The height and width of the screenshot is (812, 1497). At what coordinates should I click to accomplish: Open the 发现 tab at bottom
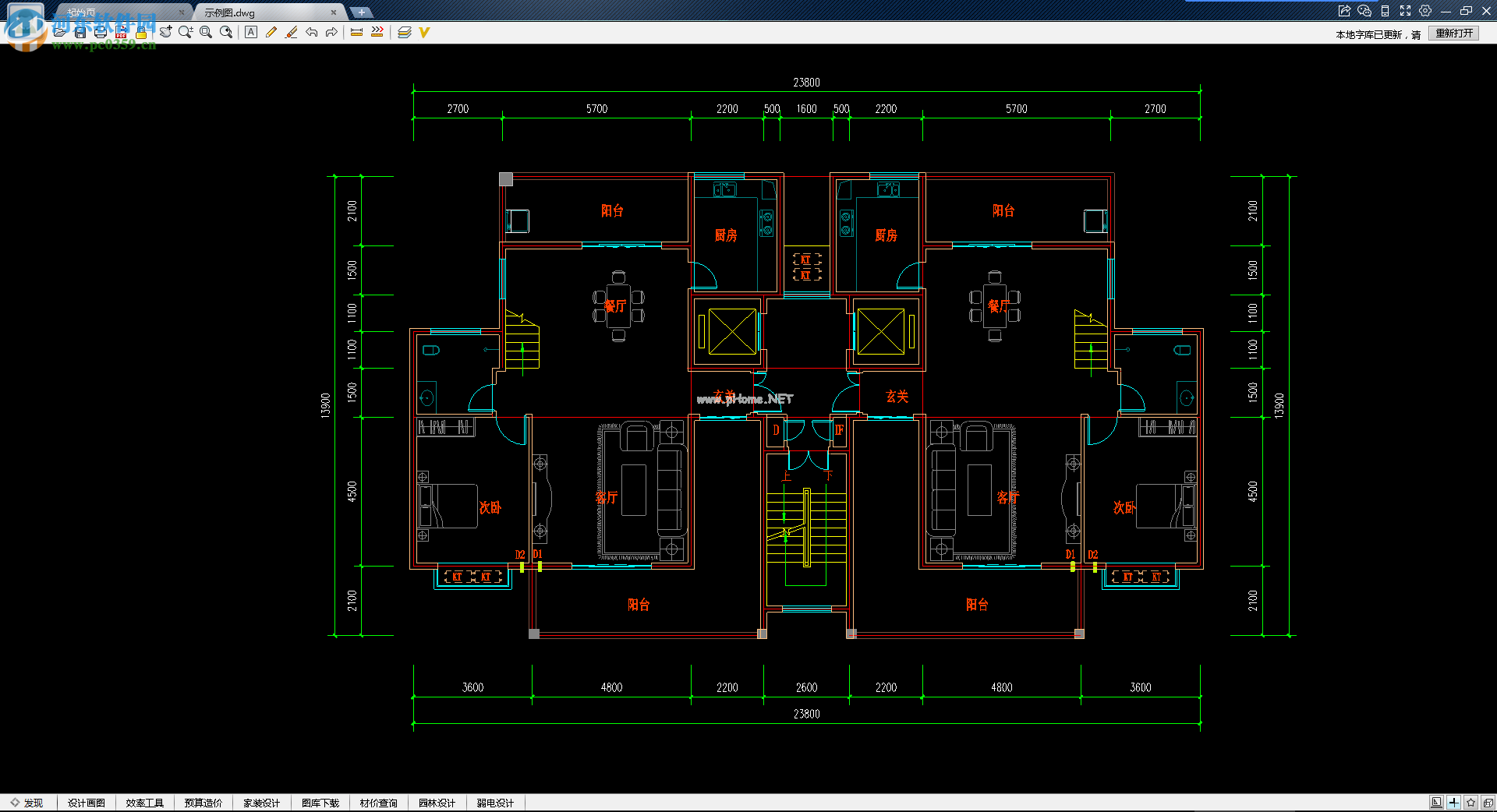27,803
